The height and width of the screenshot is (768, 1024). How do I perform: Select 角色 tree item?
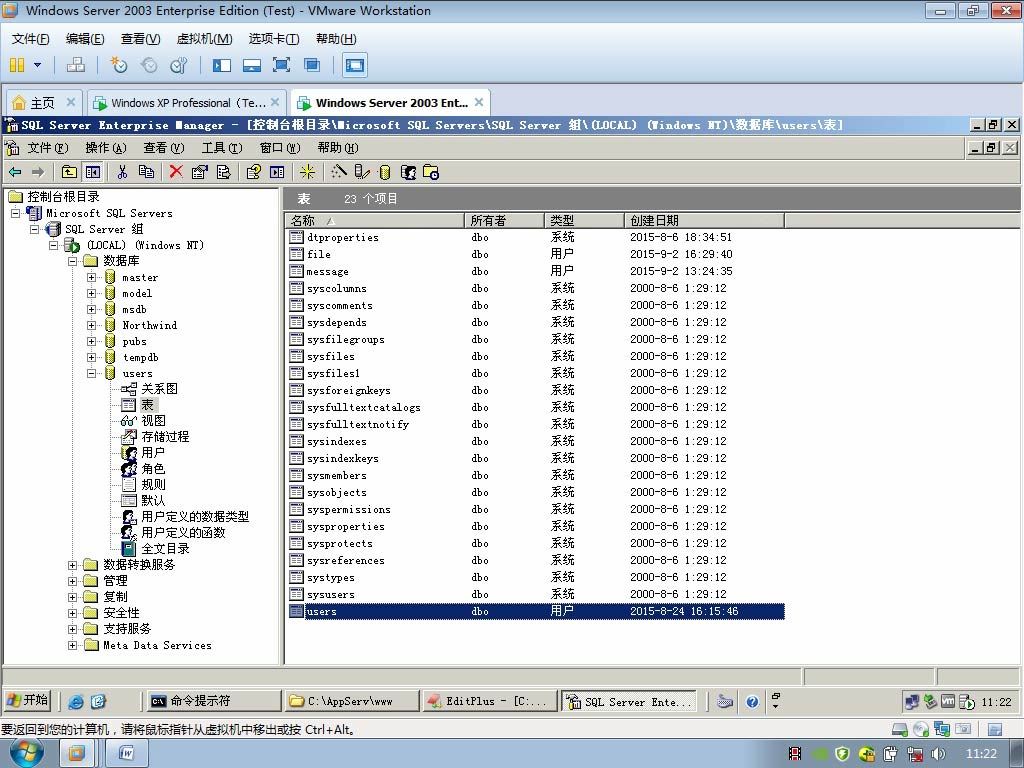tap(153, 468)
